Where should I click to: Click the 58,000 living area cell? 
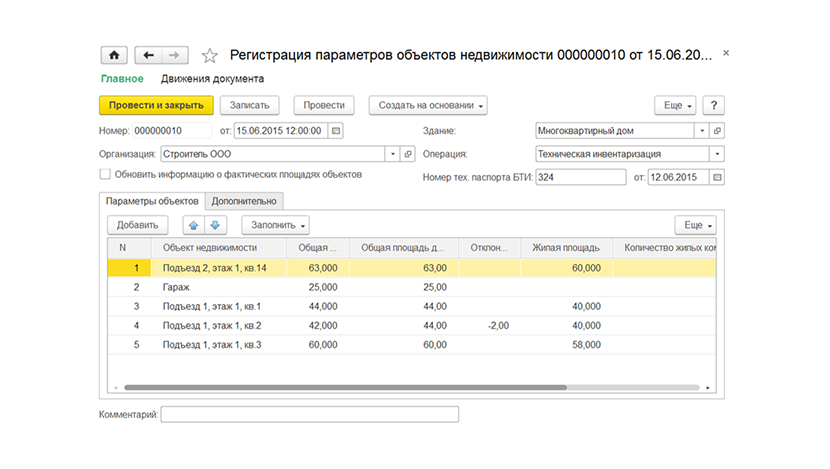(566, 345)
